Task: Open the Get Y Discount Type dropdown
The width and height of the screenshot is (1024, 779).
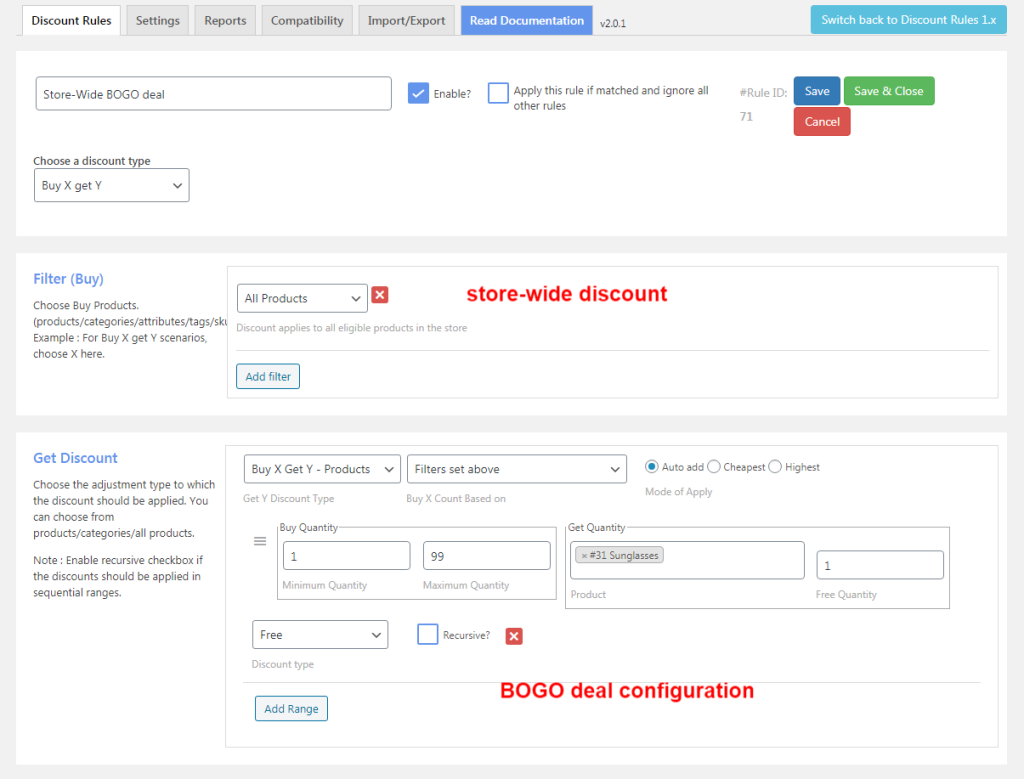Action: tap(321, 468)
